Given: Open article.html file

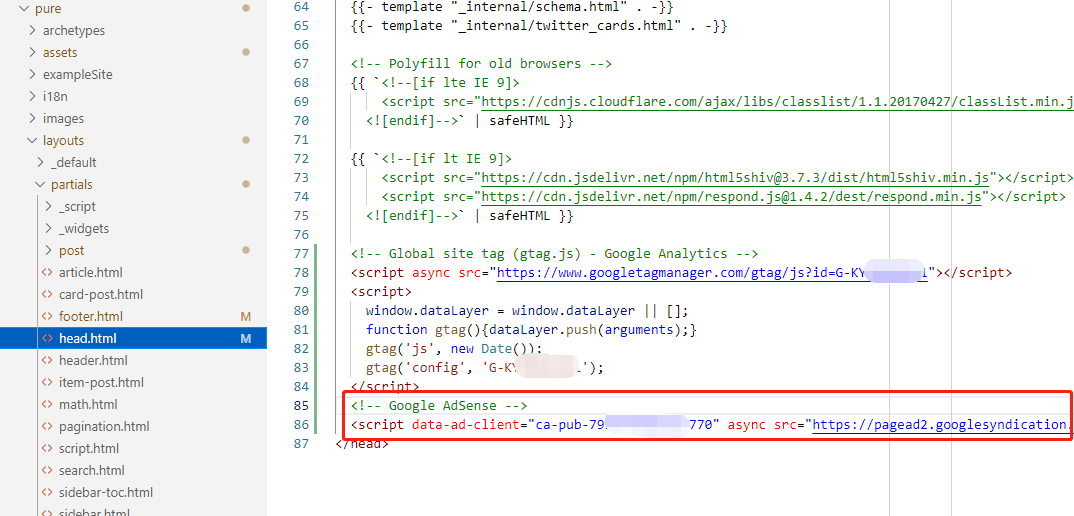Looking at the screenshot, I should pos(90,273).
